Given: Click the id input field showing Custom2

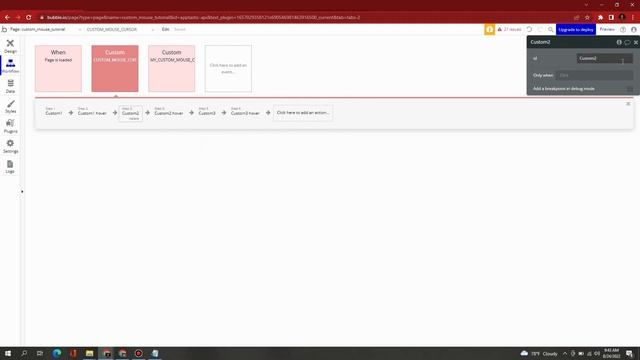Looking at the screenshot, I should click(x=604, y=58).
